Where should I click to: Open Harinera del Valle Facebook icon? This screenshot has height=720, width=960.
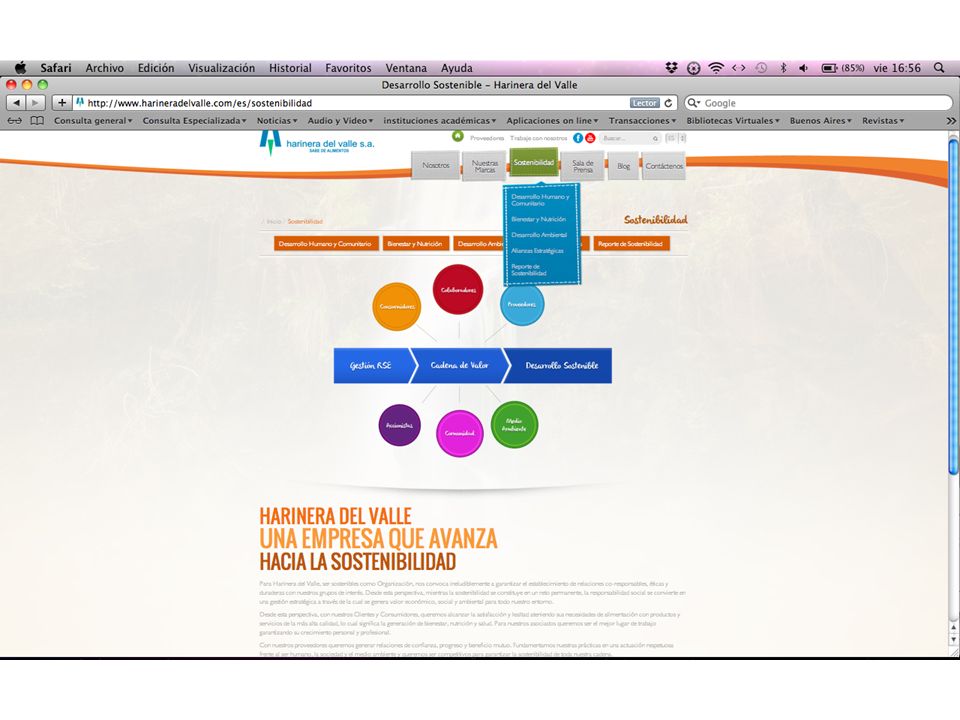pyautogui.click(x=578, y=138)
